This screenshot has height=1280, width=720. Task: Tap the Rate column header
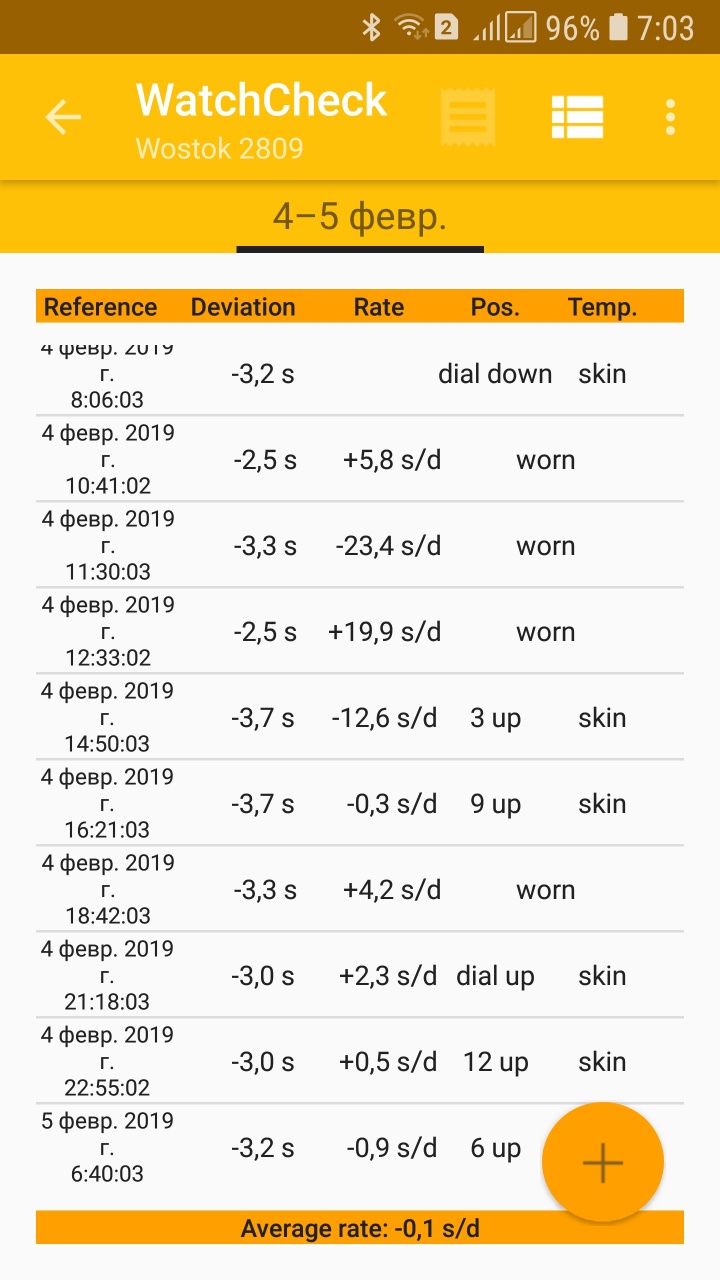[378, 307]
